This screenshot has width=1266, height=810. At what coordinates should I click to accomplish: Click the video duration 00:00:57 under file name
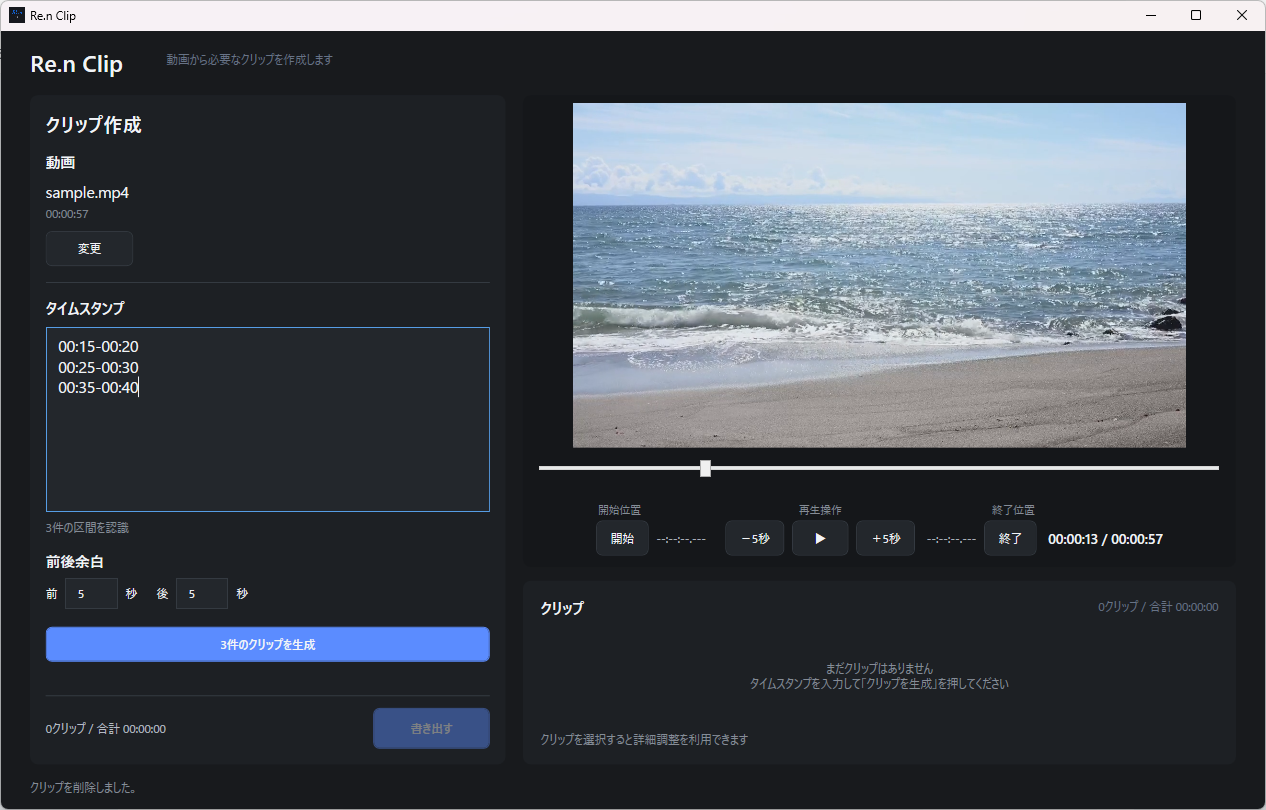point(67,214)
